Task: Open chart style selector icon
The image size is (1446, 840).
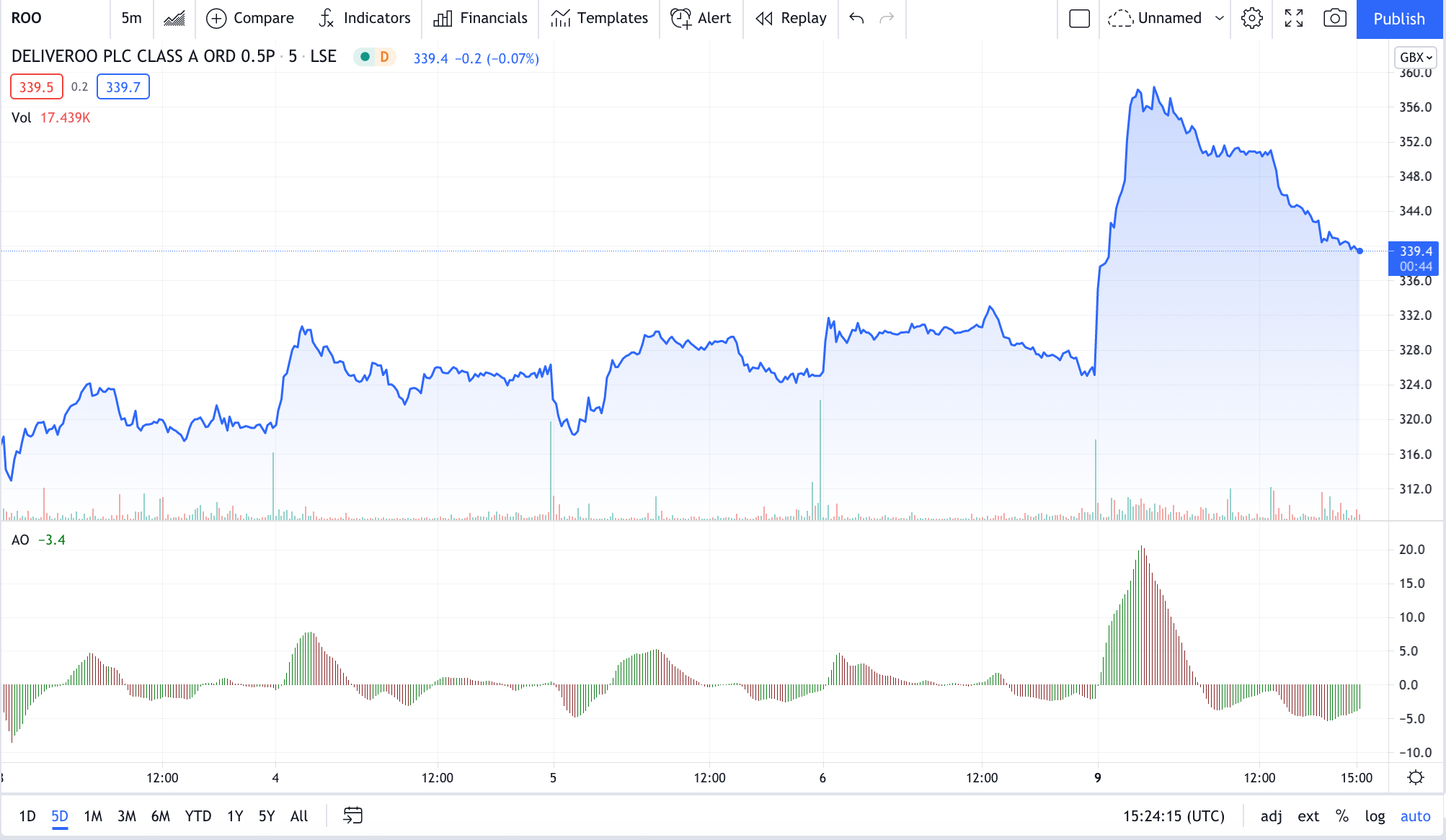Action: click(174, 18)
